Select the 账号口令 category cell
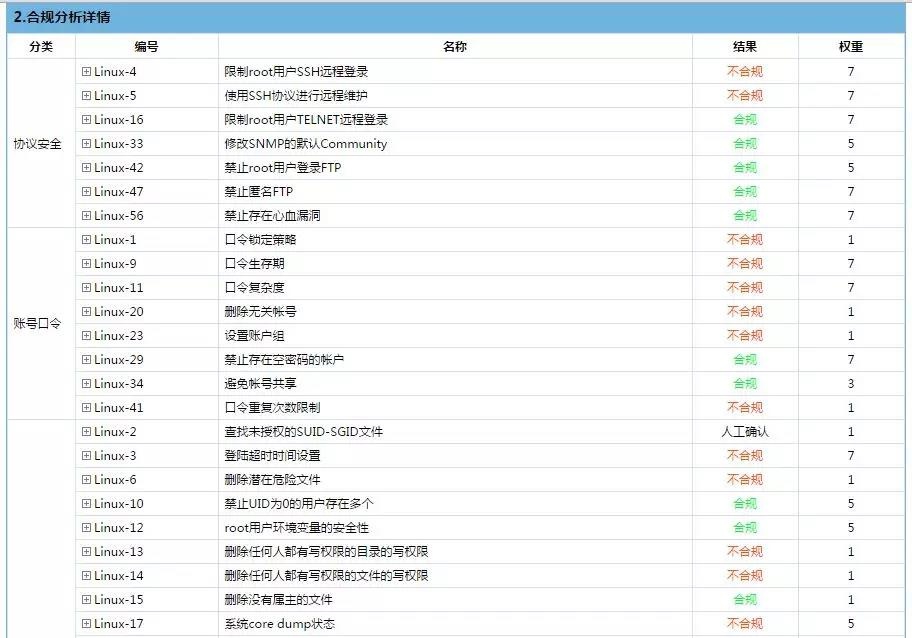Screen dimensions: 912x638 (x=37, y=324)
